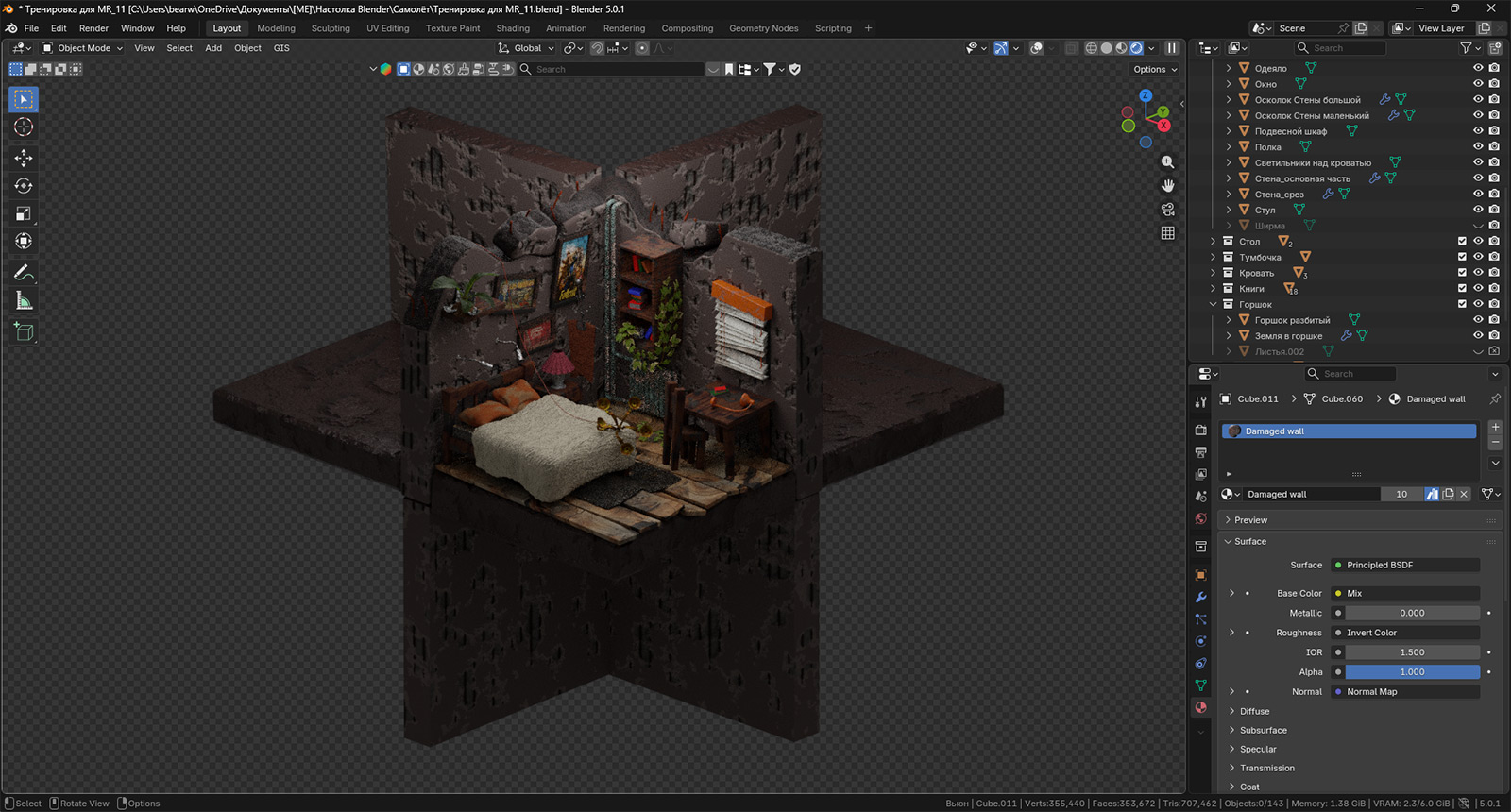Toggle visibility of Подвесной шкаф
This screenshot has height=812, width=1511.
[1478, 131]
